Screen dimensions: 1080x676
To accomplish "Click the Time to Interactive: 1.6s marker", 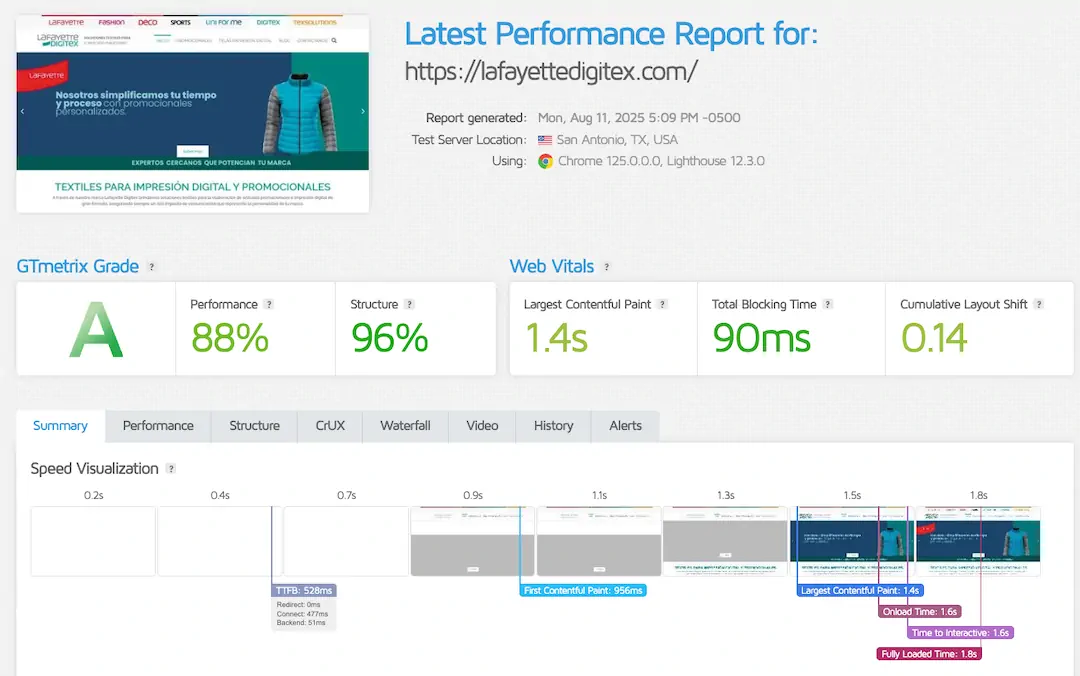I will tap(960, 633).
